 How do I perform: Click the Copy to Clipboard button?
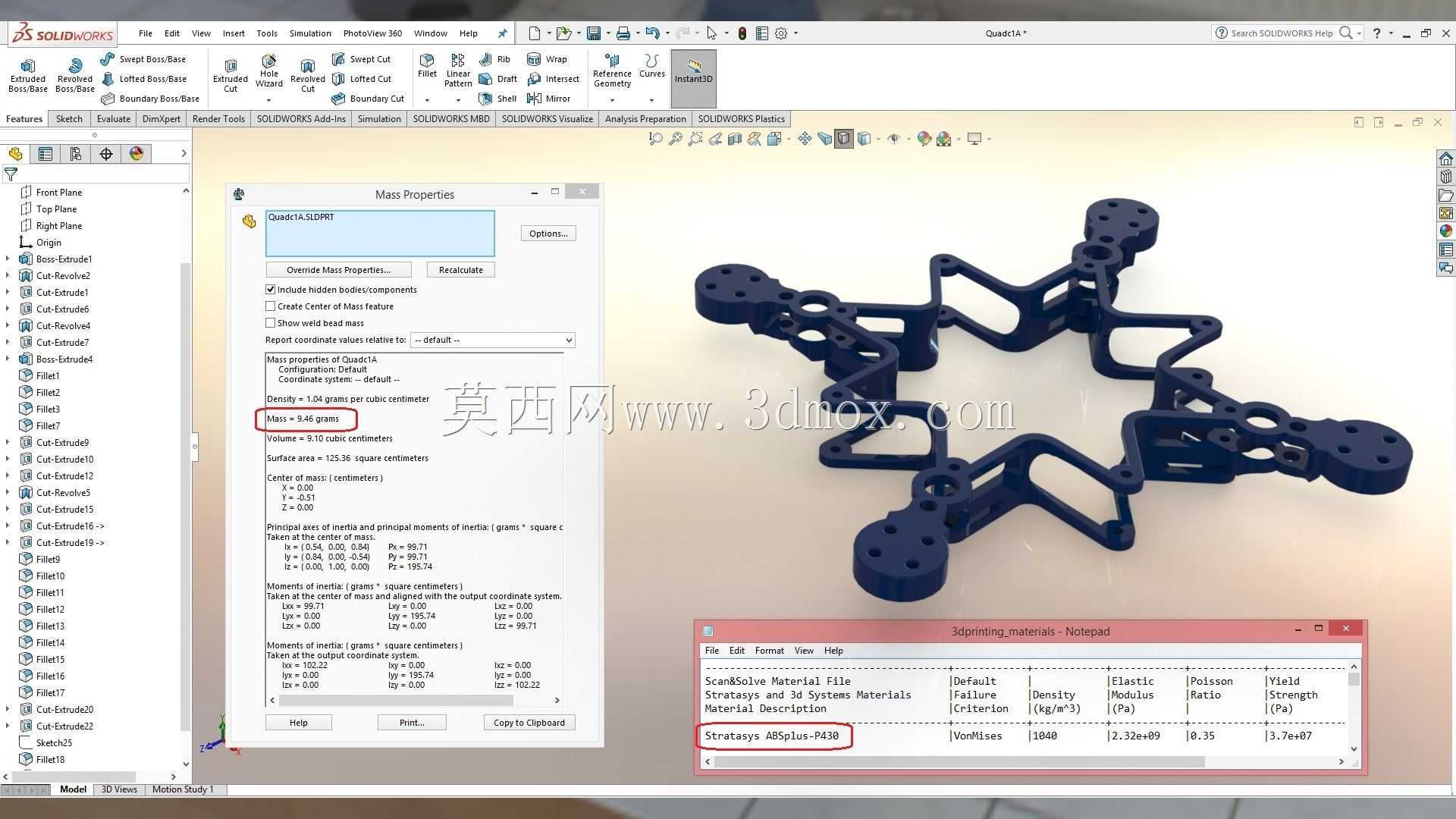click(529, 723)
